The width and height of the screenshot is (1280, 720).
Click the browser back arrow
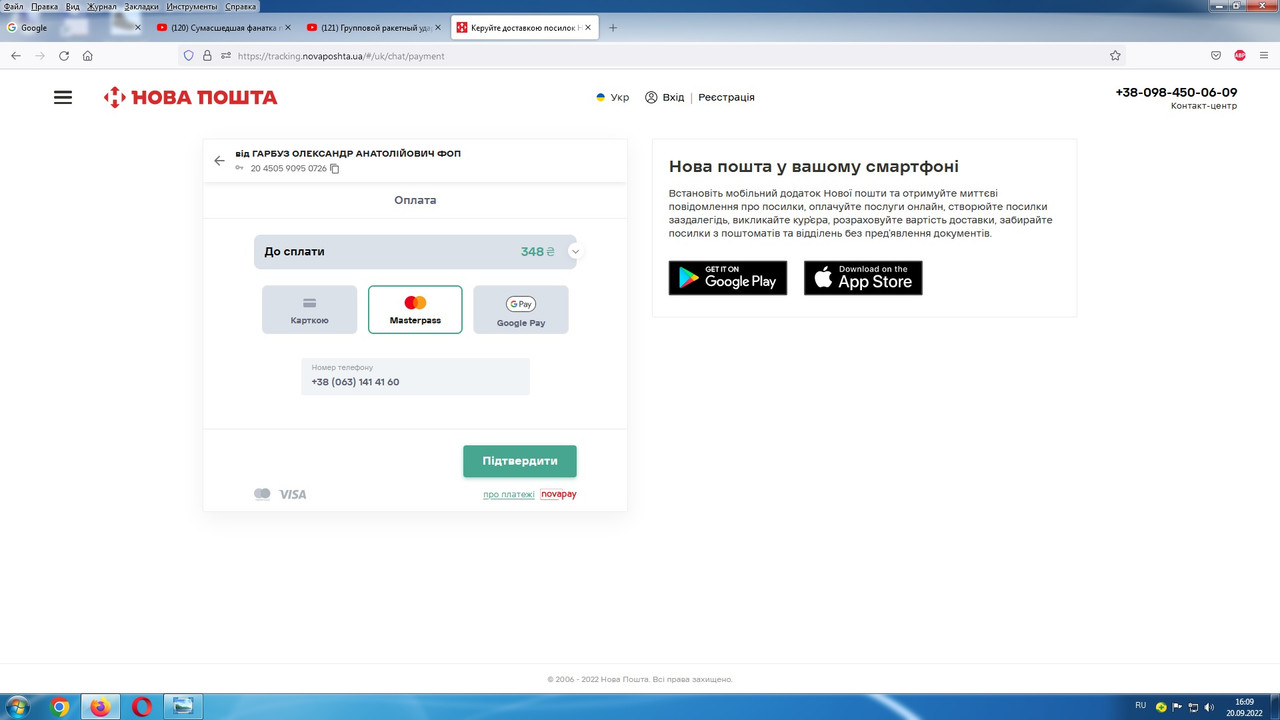click(x=15, y=56)
